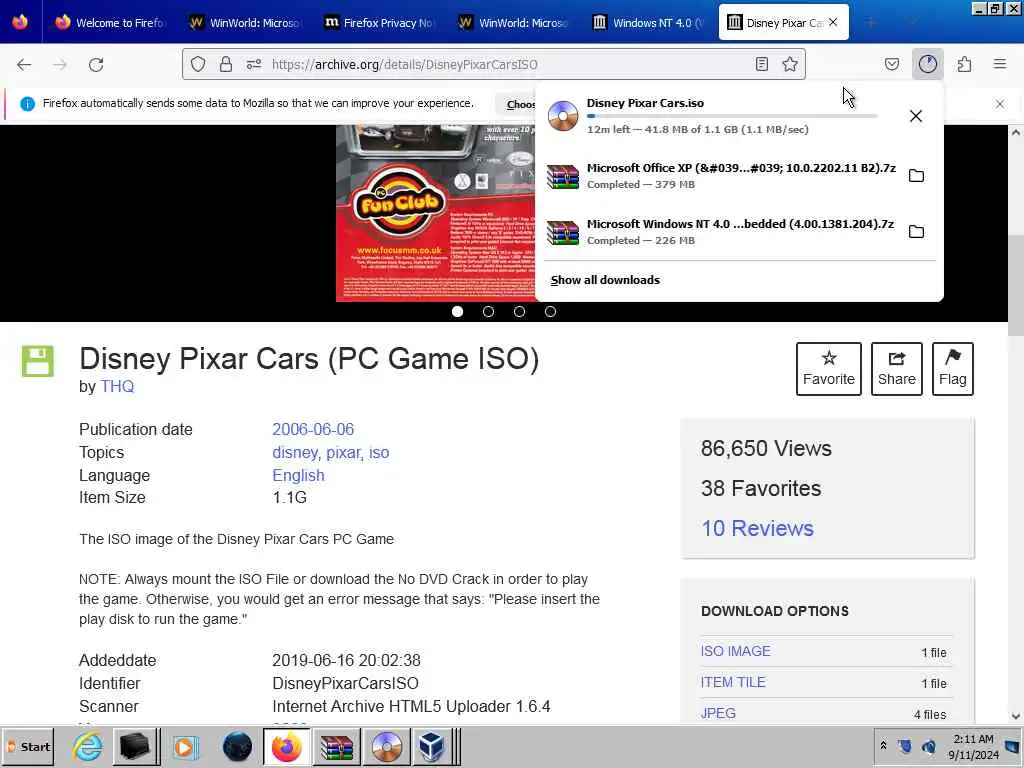This screenshot has width=1024, height=768.
Task: Cancel the Disney Pixar Cars.iso download
Action: point(916,116)
